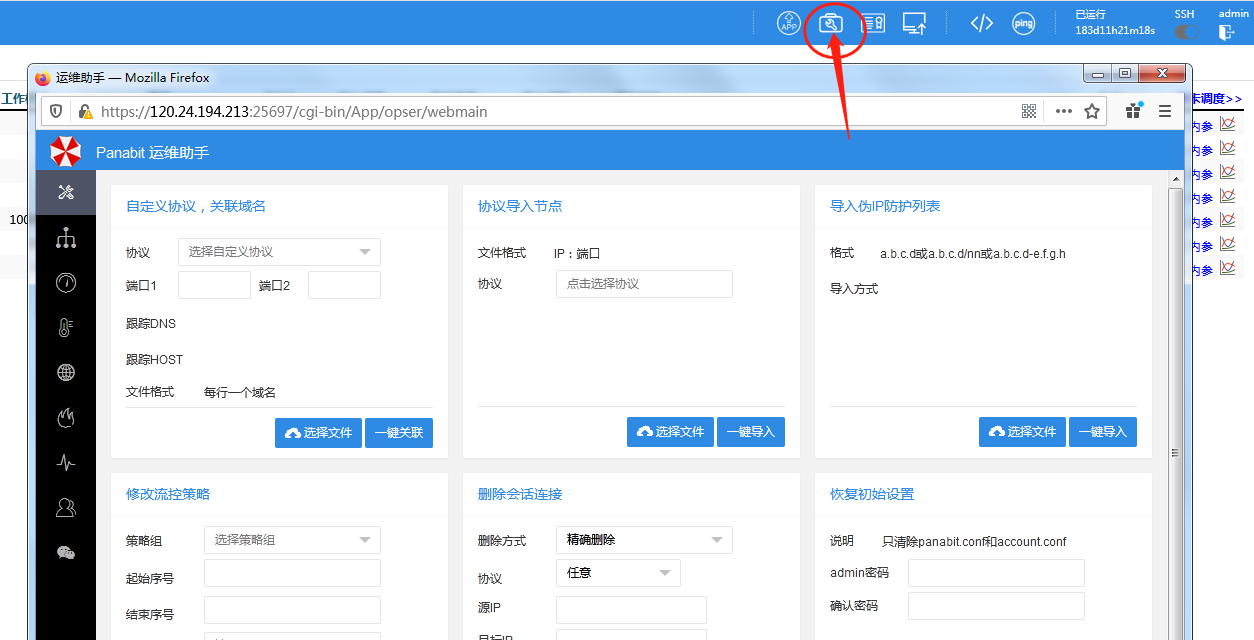This screenshot has height=640, width=1254.
Task: Open the WeChat chat icon in sidebar
Action: [66, 553]
